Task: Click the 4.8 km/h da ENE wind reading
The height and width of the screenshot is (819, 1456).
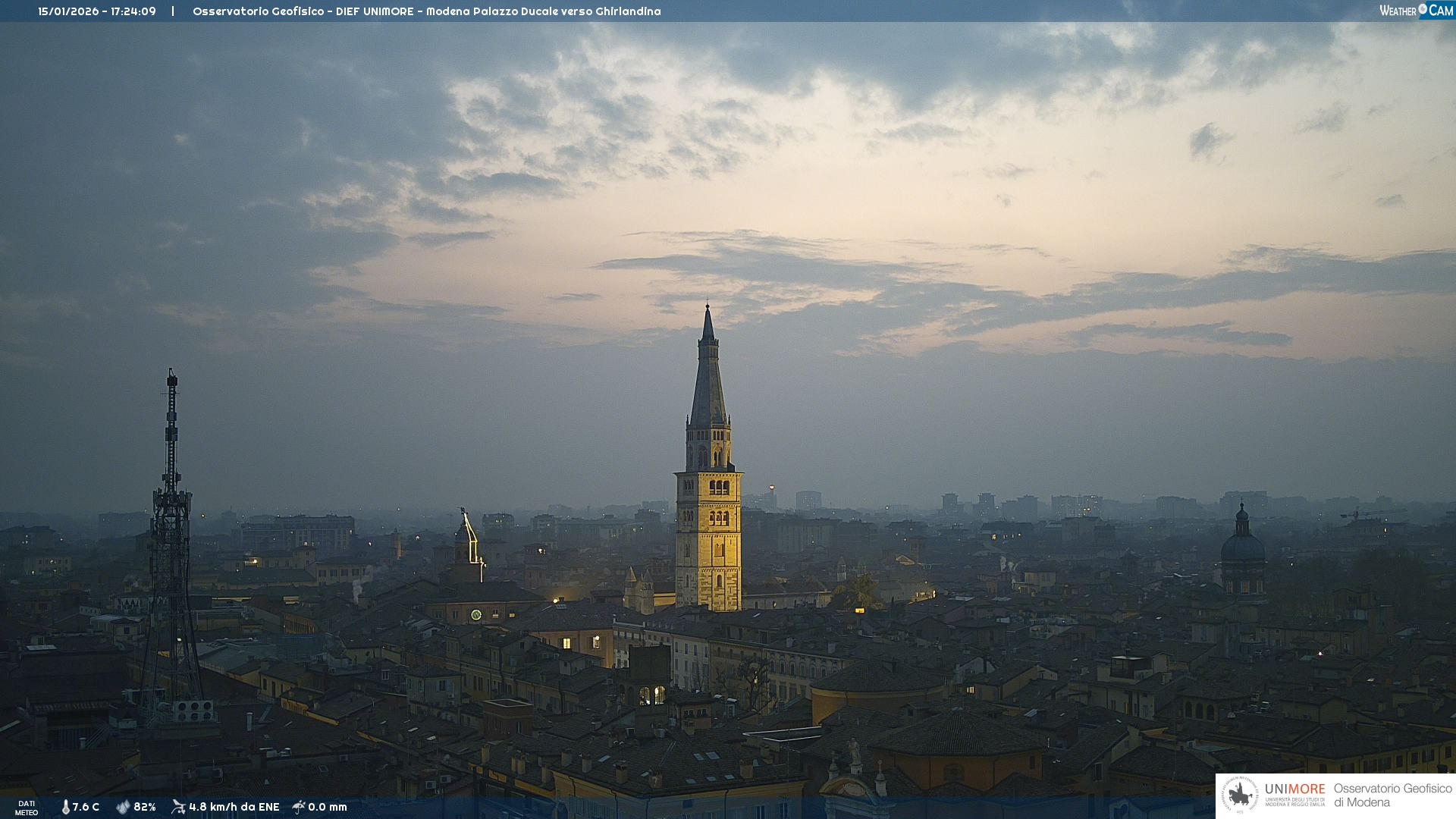Action: coord(234,807)
